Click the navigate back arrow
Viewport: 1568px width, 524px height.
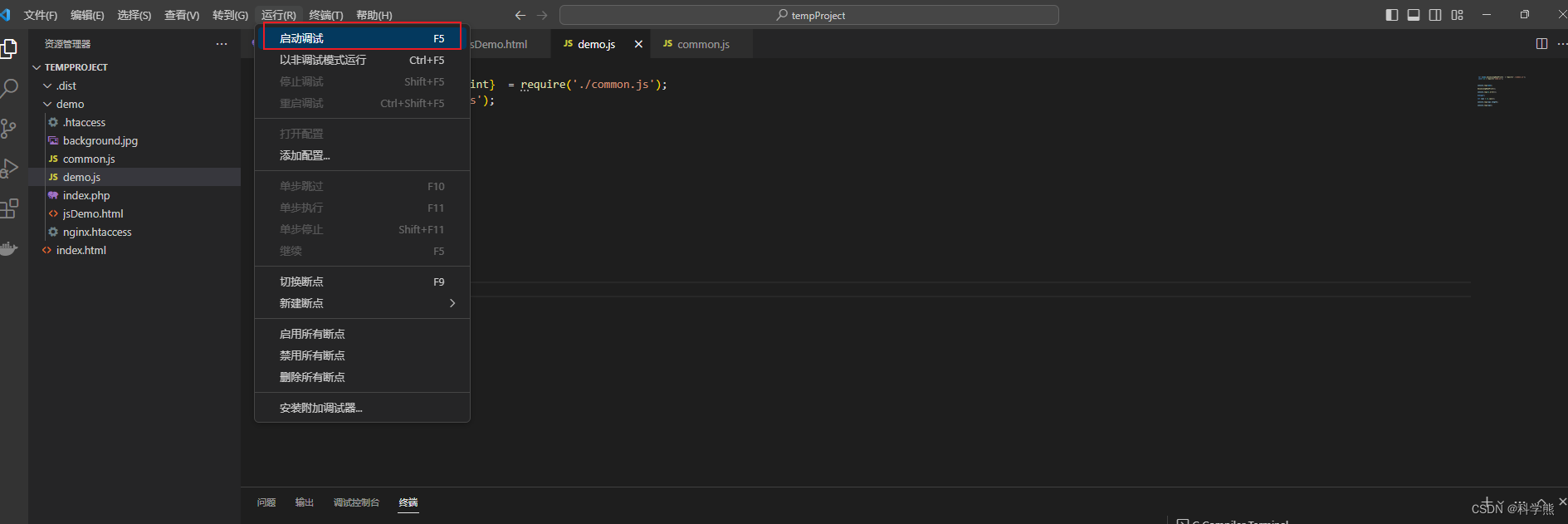click(x=520, y=15)
